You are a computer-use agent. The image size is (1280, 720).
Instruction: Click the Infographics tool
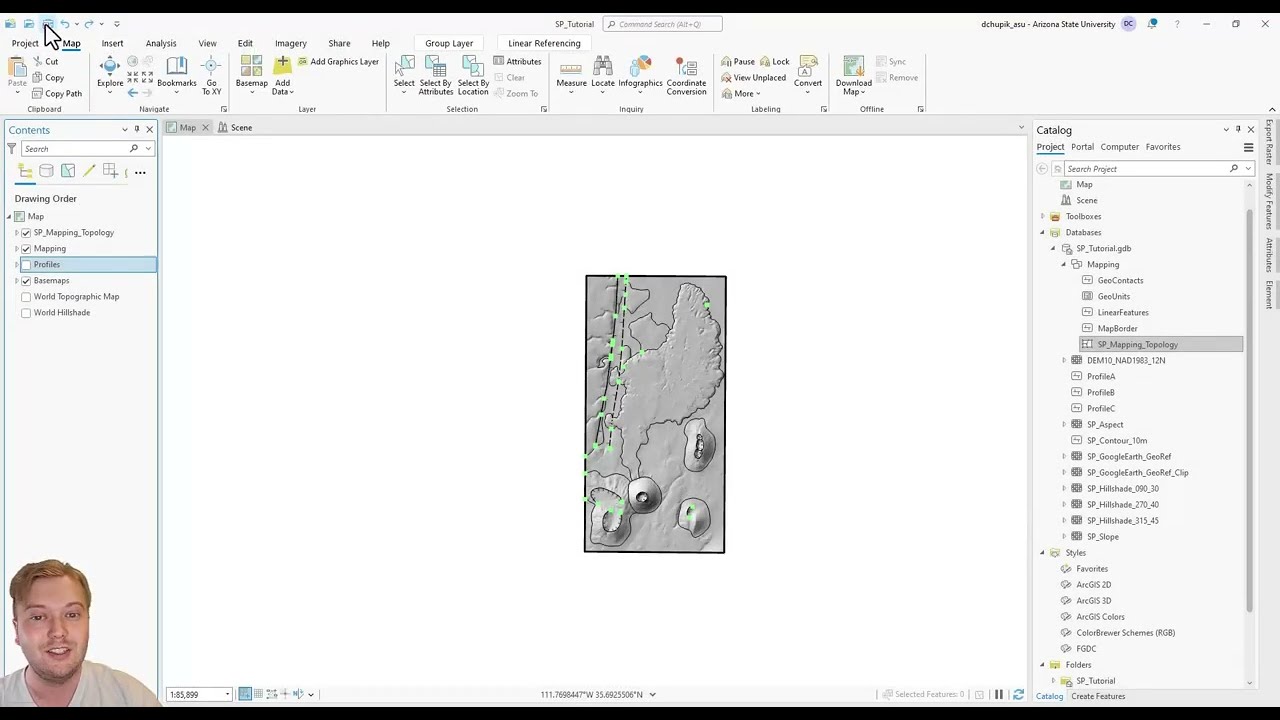point(640,76)
